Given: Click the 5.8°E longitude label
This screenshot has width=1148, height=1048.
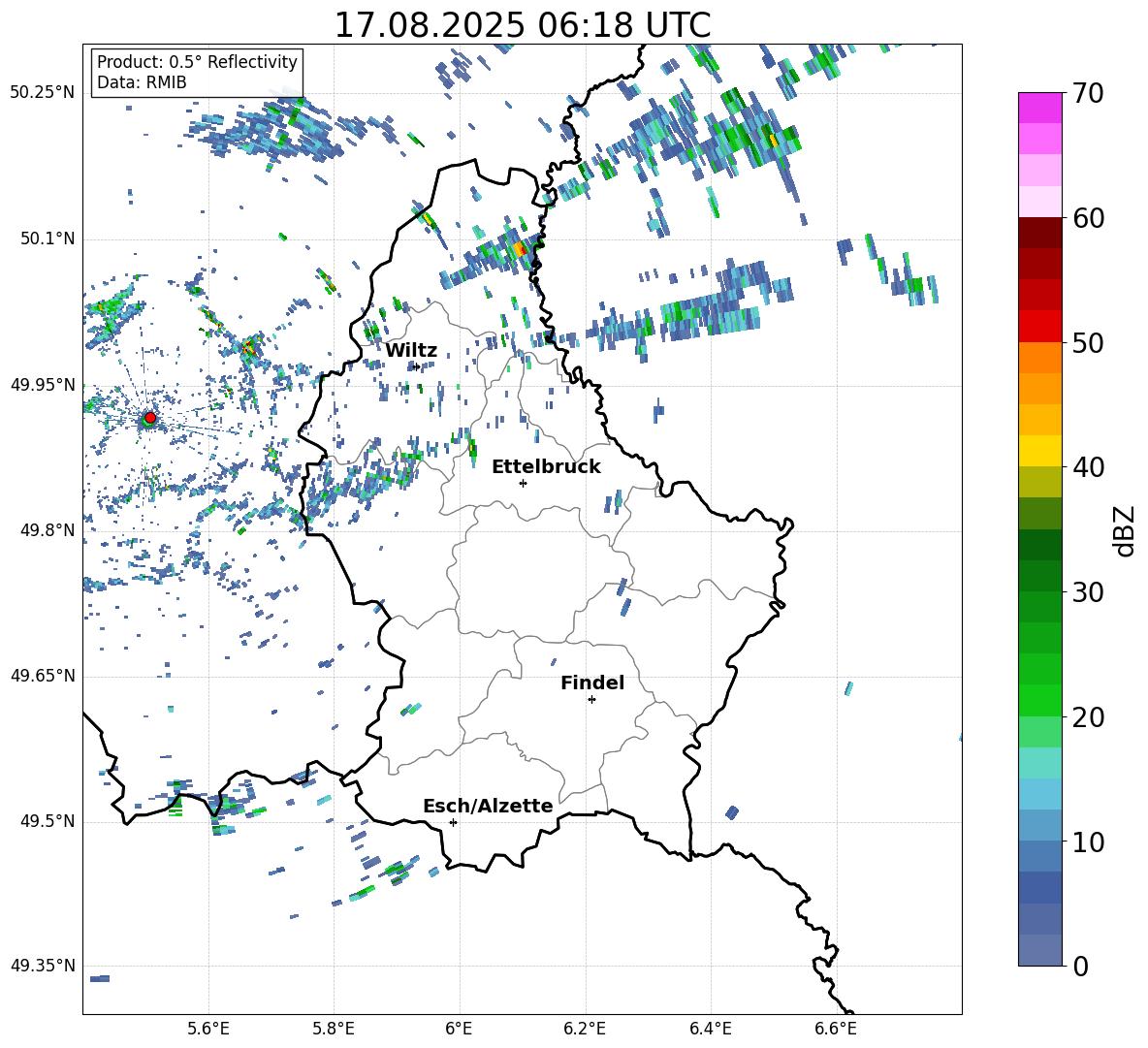Looking at the screenshot, I should point(334,1030).
